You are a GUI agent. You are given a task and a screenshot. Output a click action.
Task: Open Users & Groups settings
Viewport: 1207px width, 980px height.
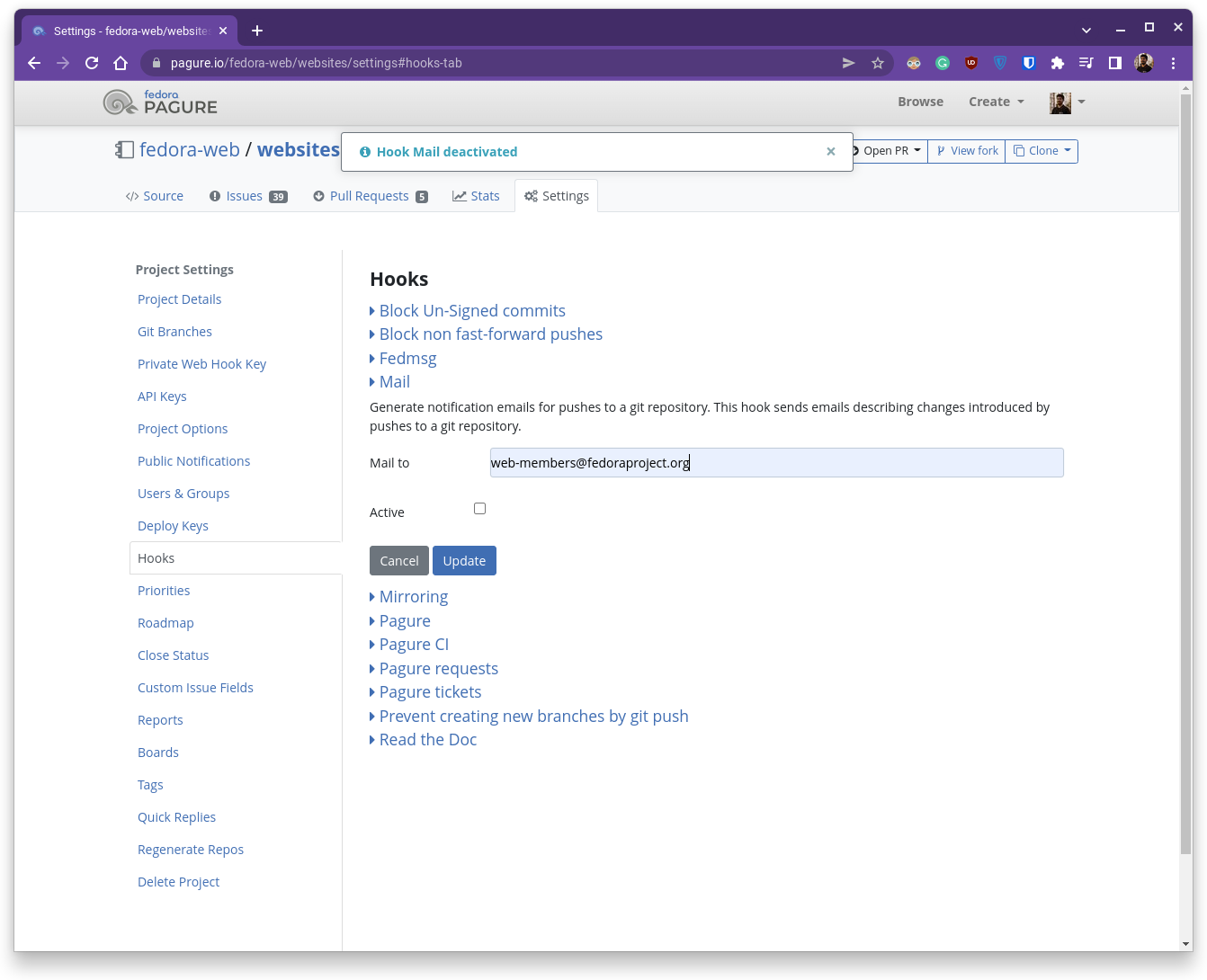point(183,494)
